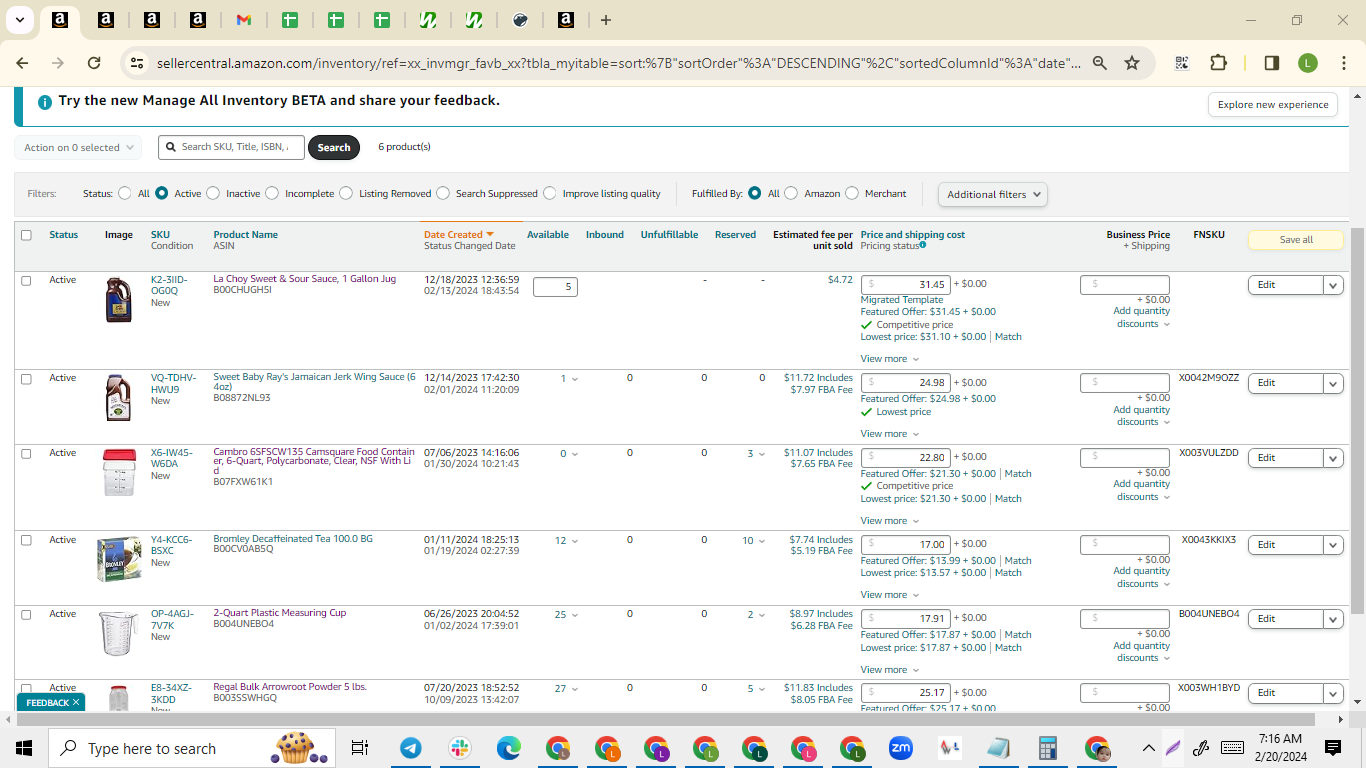1366x768 pixels.
Task: Switch to the Gmail browser tab
Action: (243, 20)
